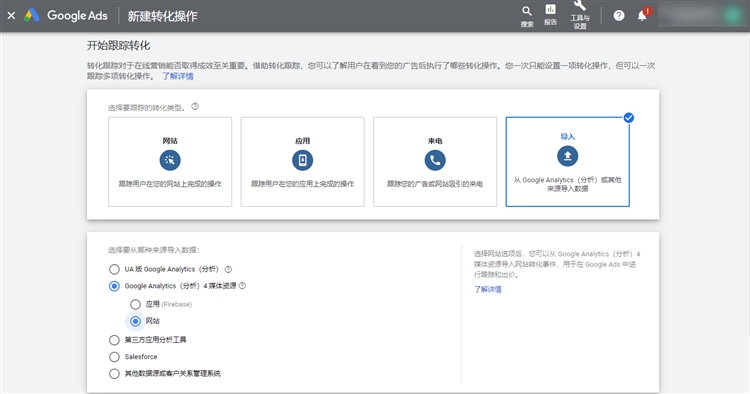Click the 开始跟踪转化 heading
The width and height of the screenshot is (750, 394).
coord(118,45)
